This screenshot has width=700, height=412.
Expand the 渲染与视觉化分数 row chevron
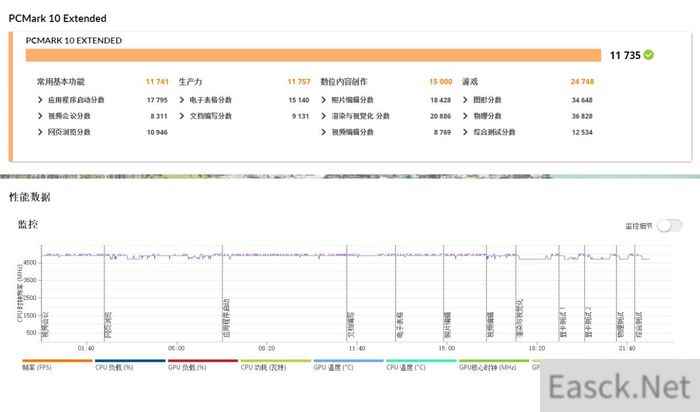[x=324, y=116]
